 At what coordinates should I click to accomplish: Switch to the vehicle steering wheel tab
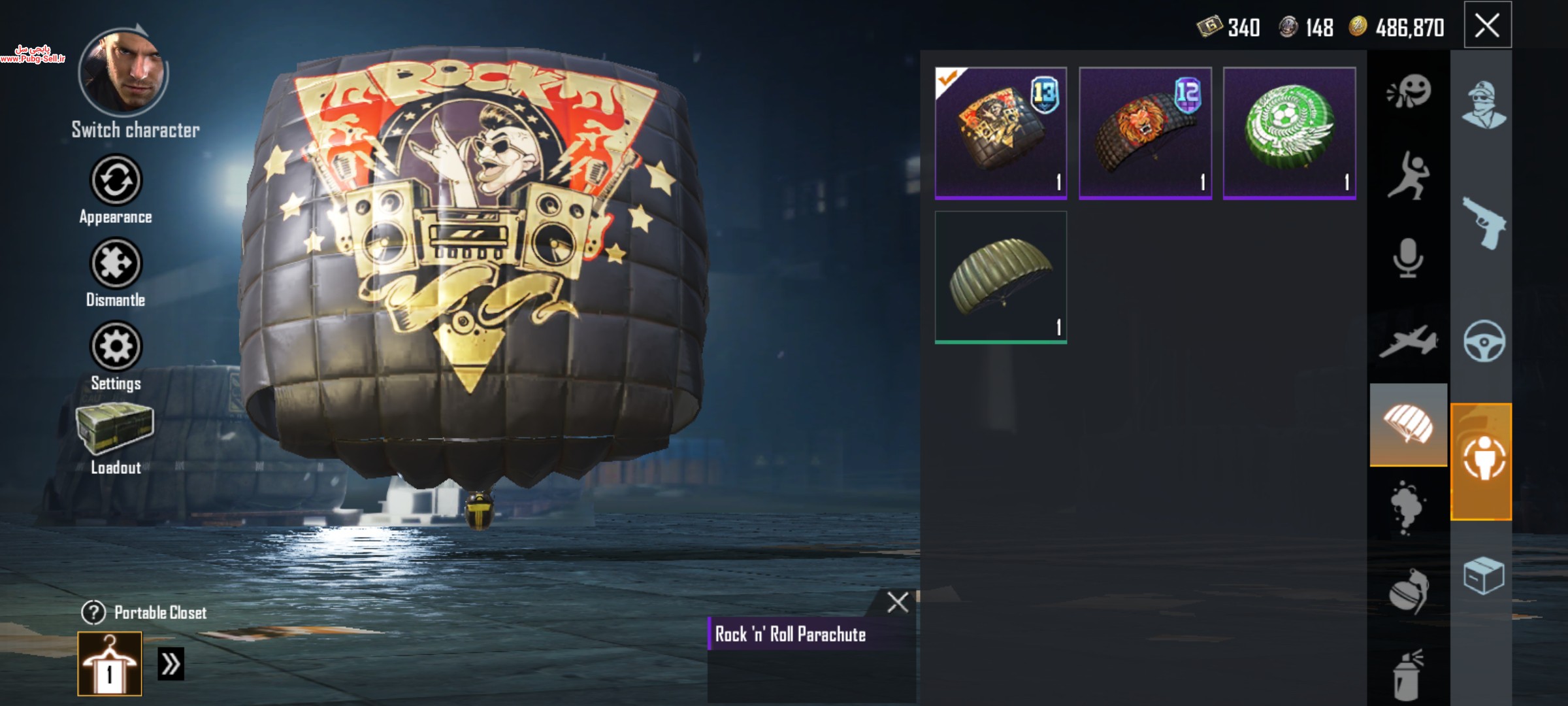click(1483, 341)
